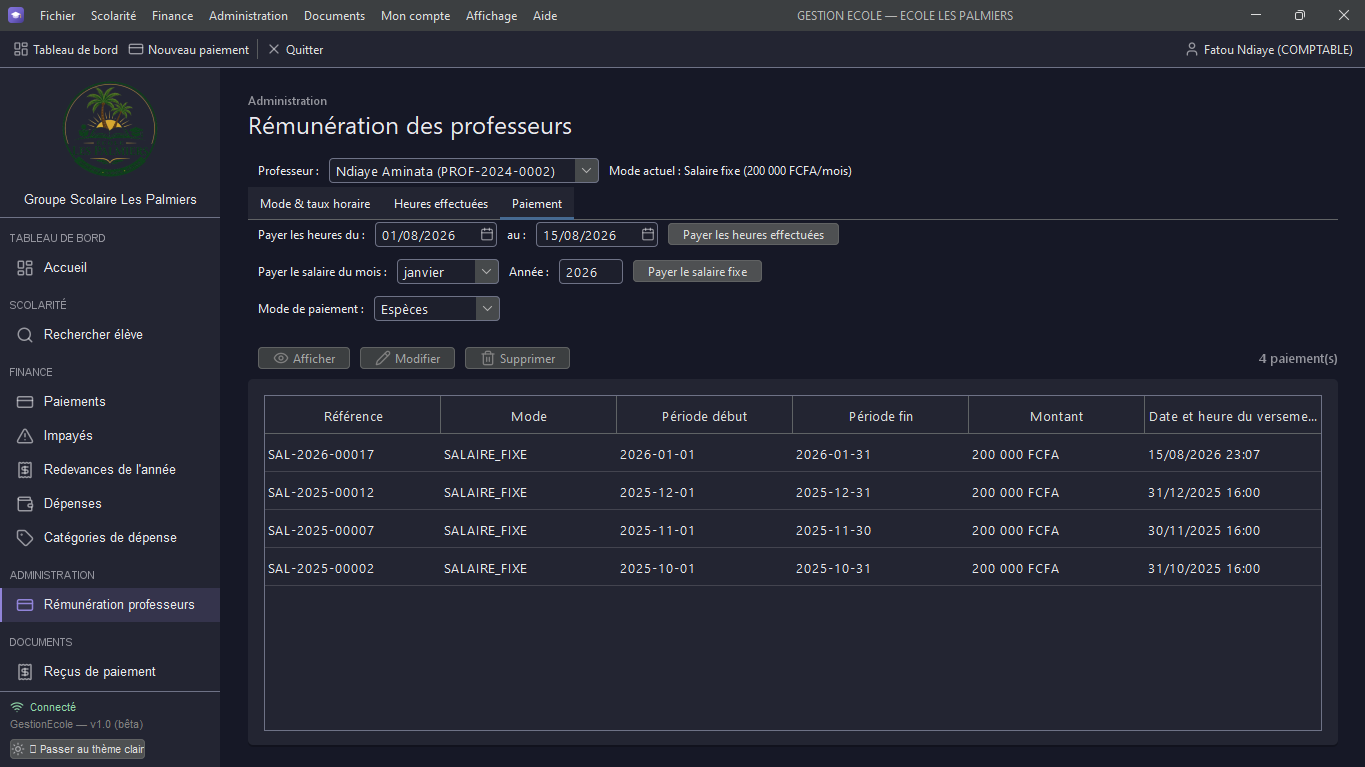Open the Finance menu
The image size is (1365, 767).
click(173, 15)
